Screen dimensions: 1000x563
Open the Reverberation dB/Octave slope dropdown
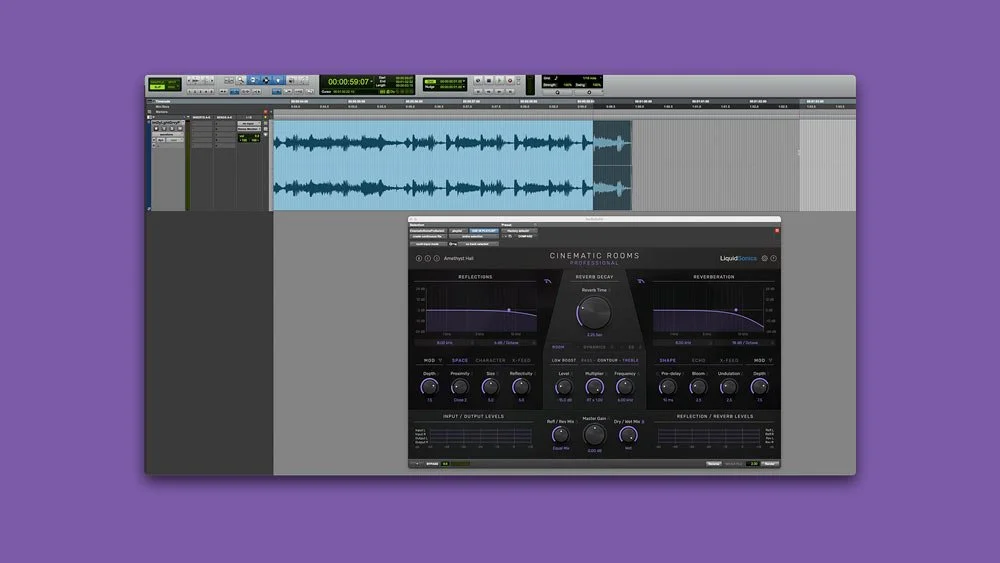pos(744,343)
